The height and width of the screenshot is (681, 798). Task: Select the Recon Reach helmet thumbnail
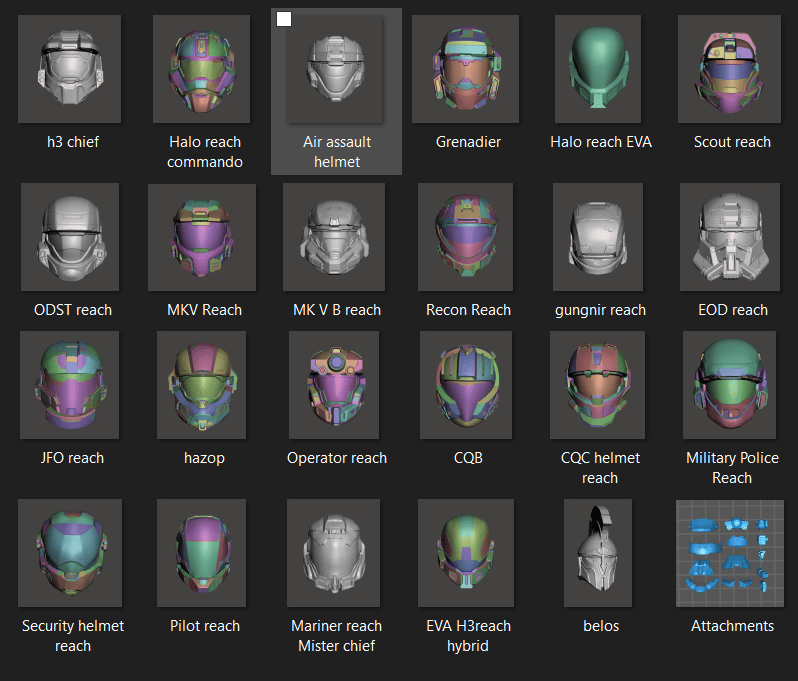pos(465,237)
